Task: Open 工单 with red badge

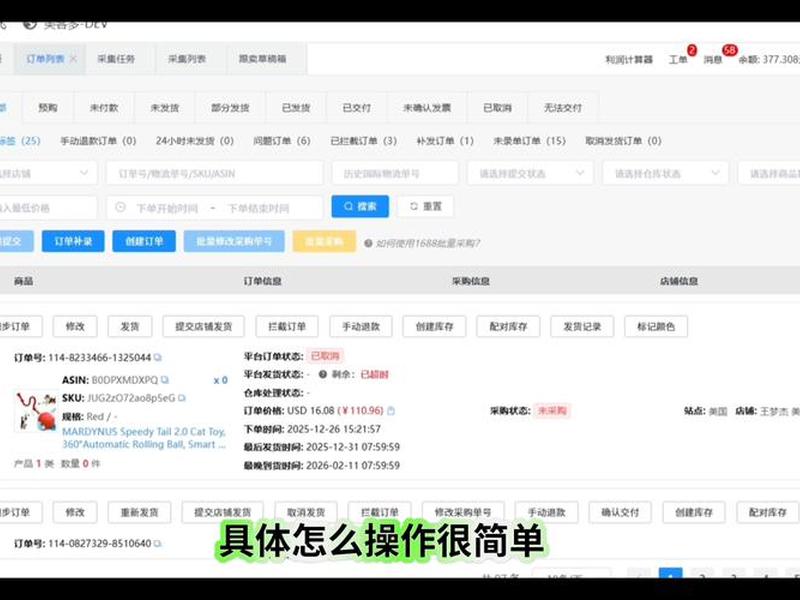Action: pos(678,60)
